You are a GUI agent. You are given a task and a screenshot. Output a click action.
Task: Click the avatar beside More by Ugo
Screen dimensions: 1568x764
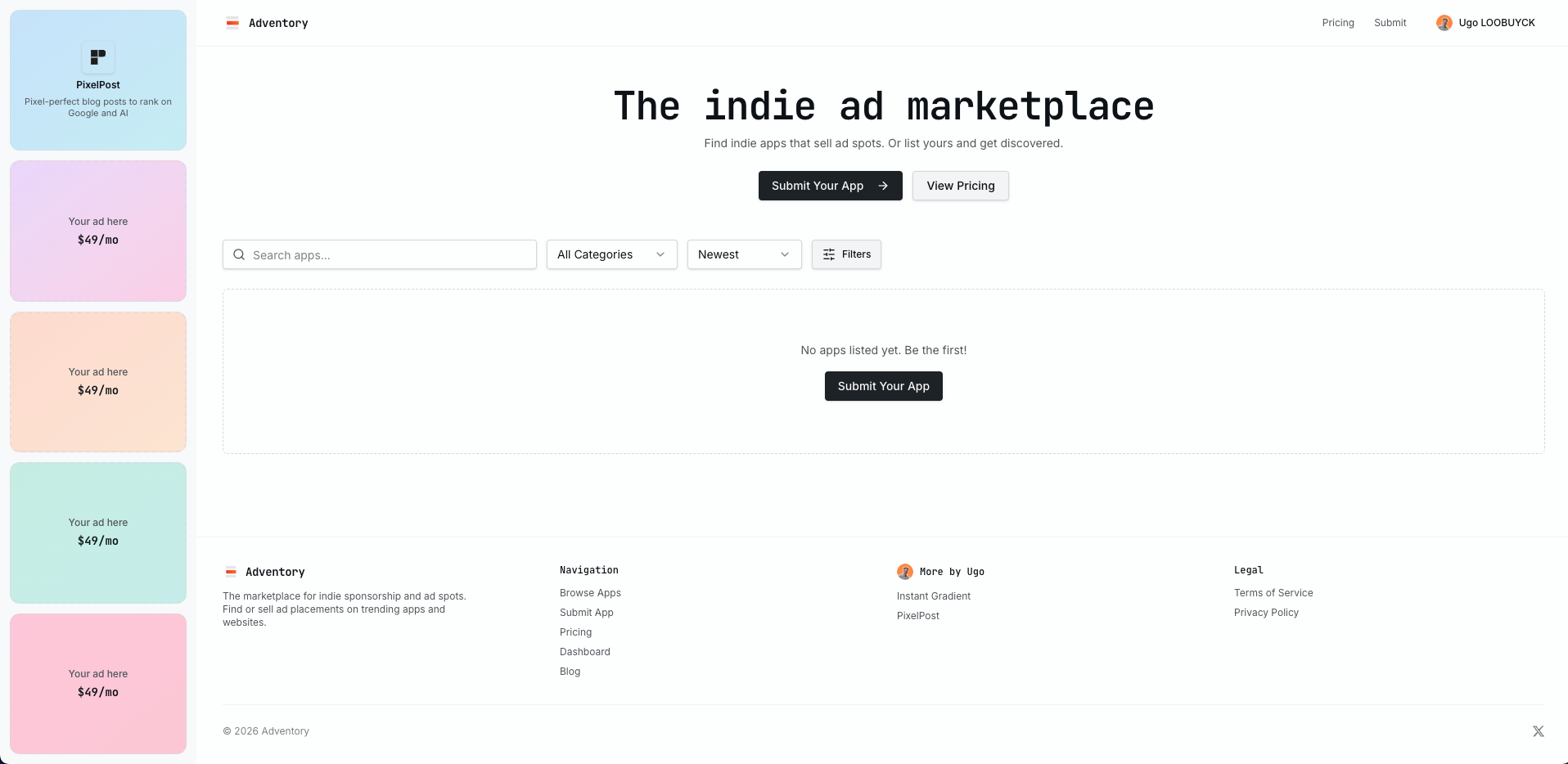904,572
